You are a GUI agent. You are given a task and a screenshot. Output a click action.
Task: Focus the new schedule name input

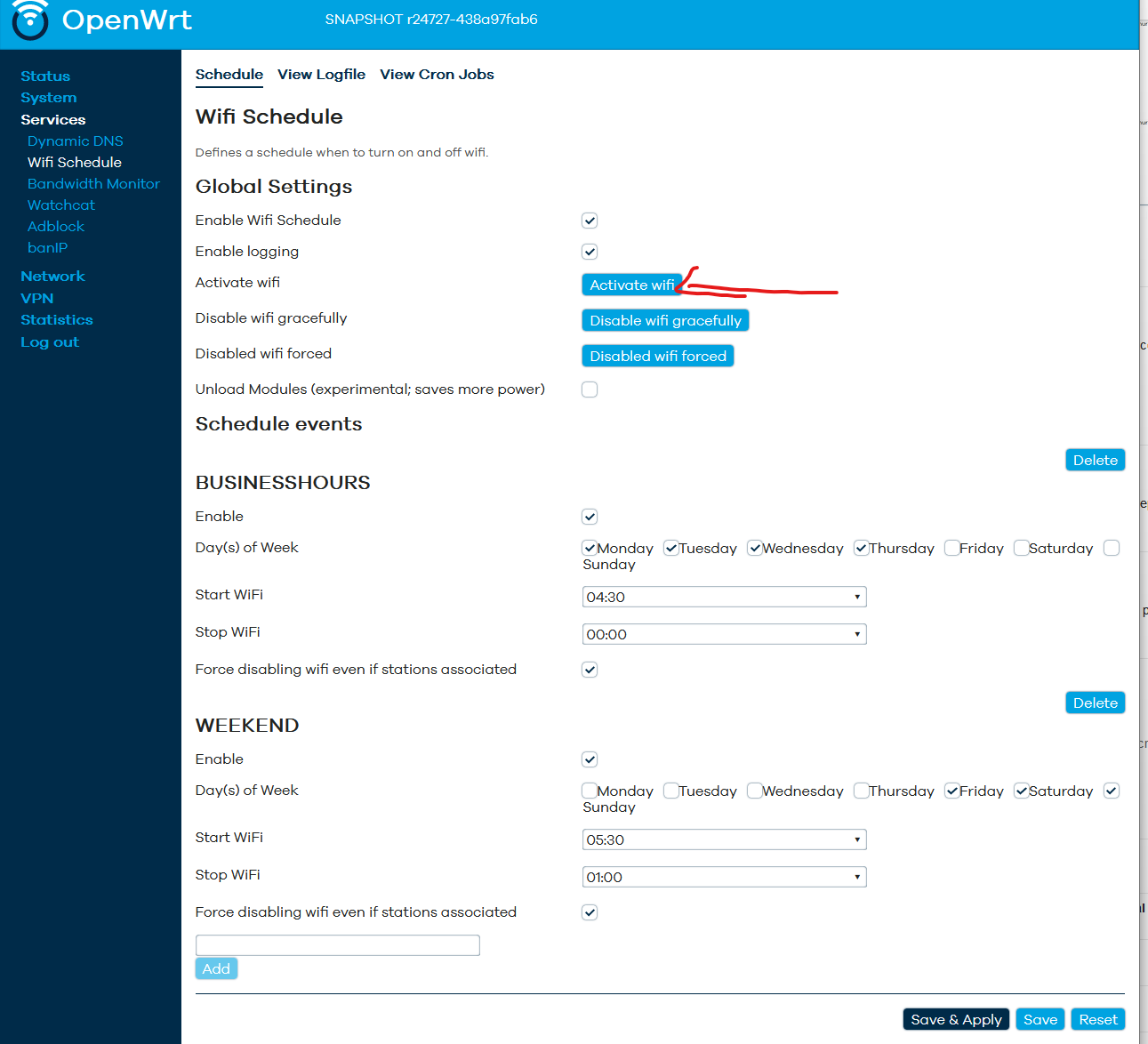338,945
